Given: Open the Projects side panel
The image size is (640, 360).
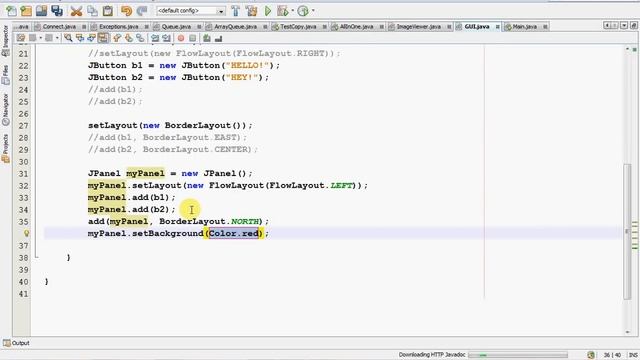Looking at the screenshot, I should 5,149.
